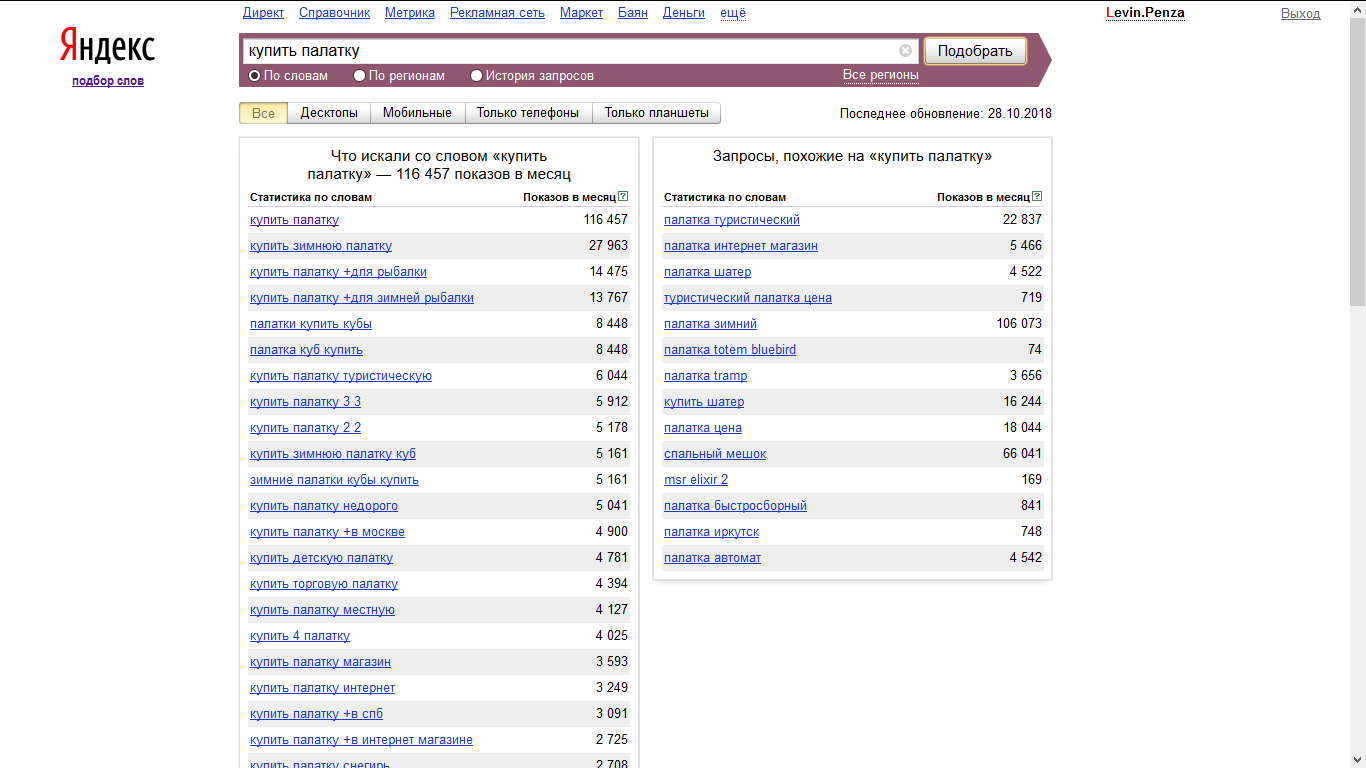Open the 'купить палатку 2 2' query

pyautogui.click(x=305, y=428)
